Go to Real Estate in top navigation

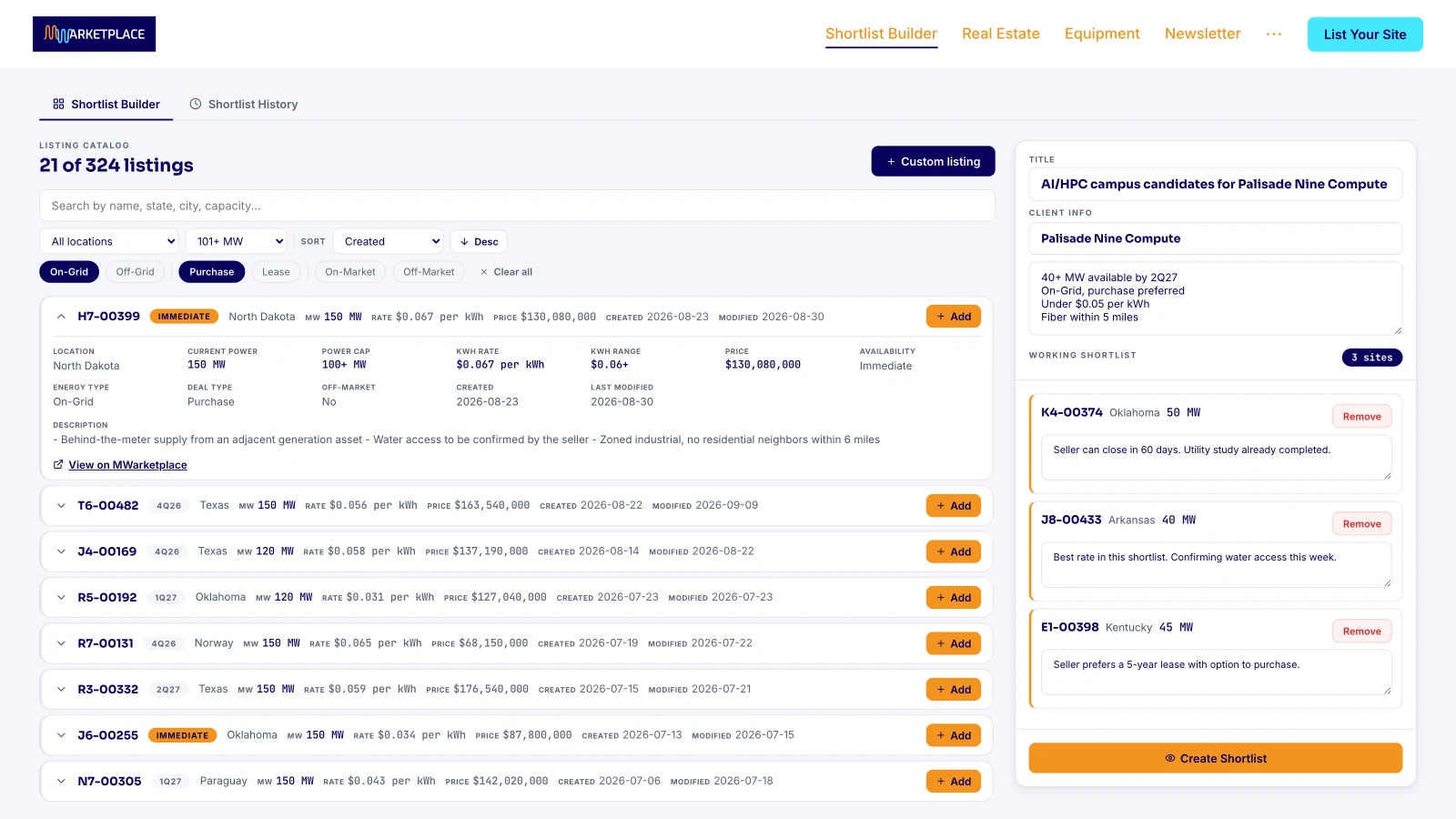[1001, 34]
